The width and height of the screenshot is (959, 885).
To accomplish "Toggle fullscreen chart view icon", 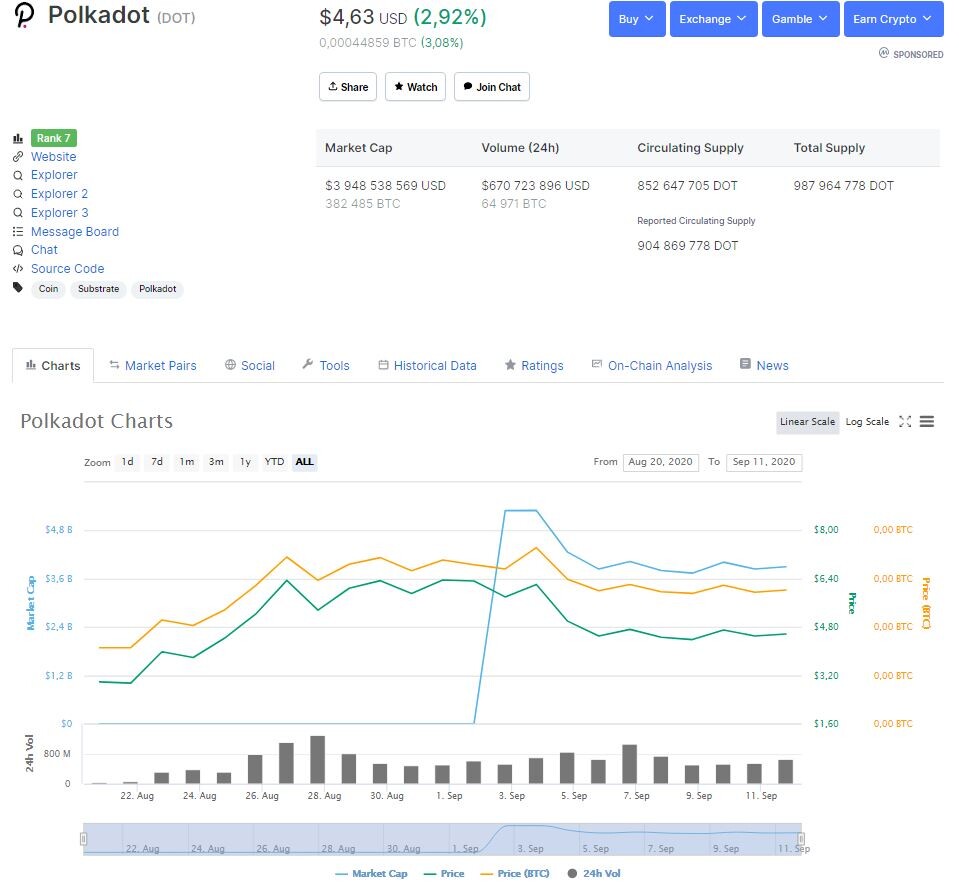I will click(905, 421).
